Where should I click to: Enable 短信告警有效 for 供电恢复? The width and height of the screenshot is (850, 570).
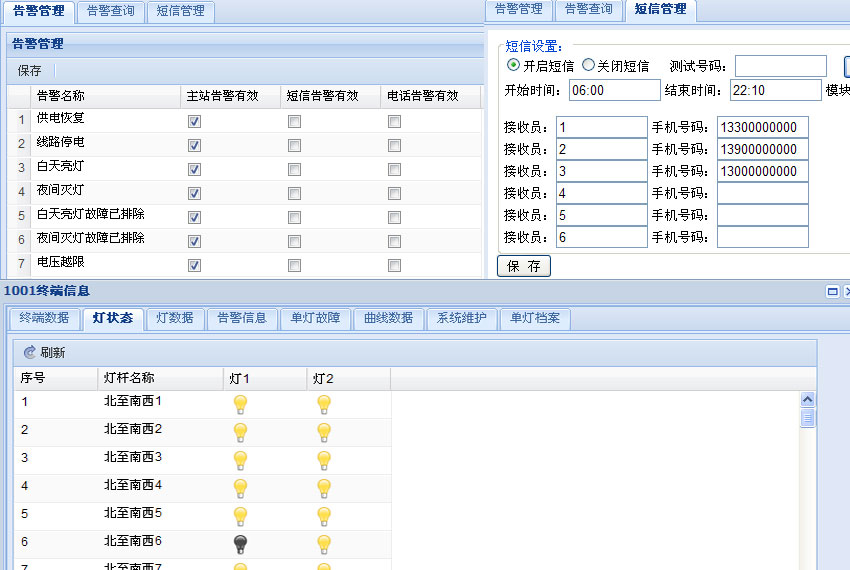pos(294,121)
